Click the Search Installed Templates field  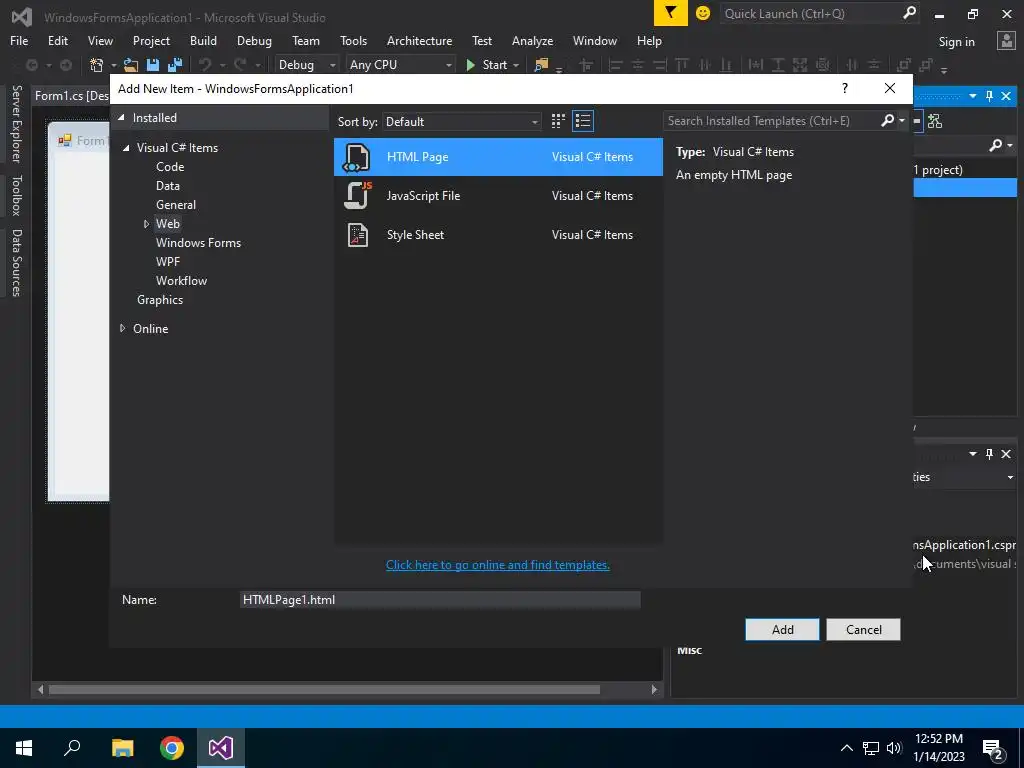click(x=771, y=121)
